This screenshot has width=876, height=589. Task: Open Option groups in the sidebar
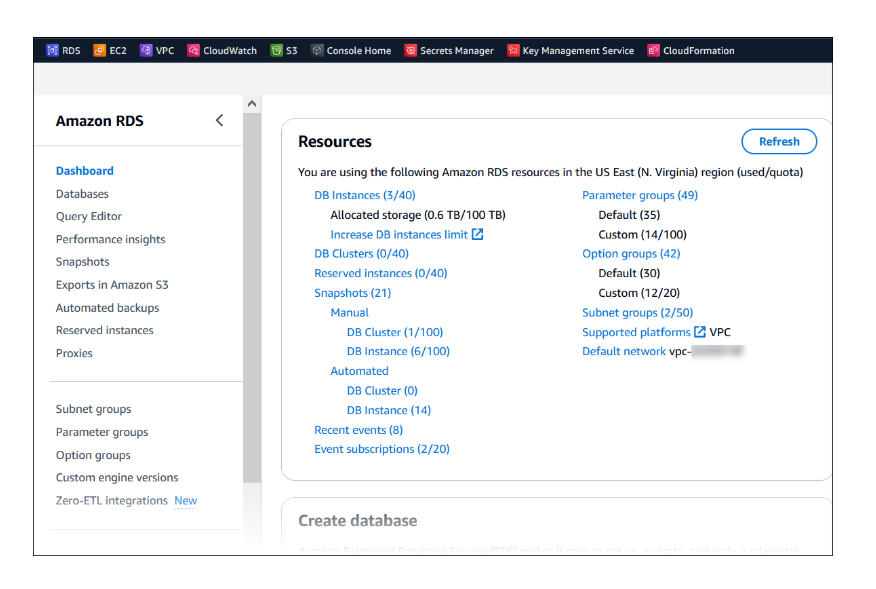coord(93,455)
